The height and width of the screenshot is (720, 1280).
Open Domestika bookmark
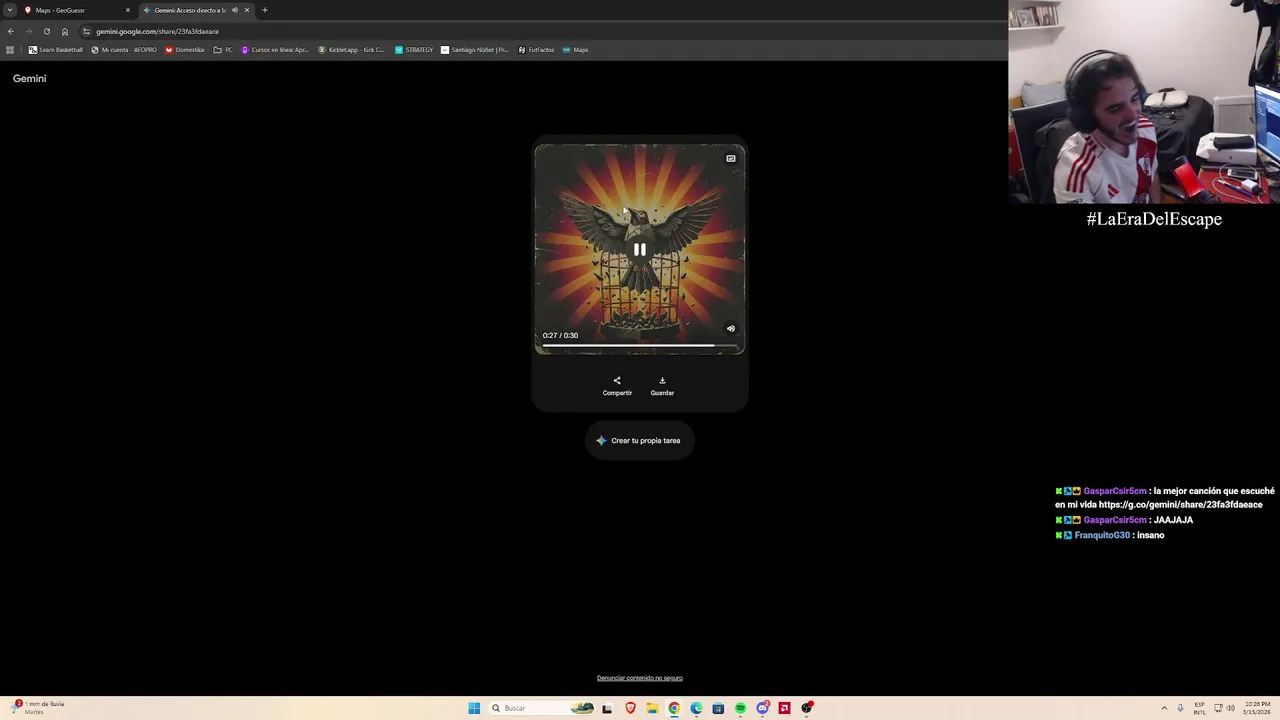click(x=184, y=50)
